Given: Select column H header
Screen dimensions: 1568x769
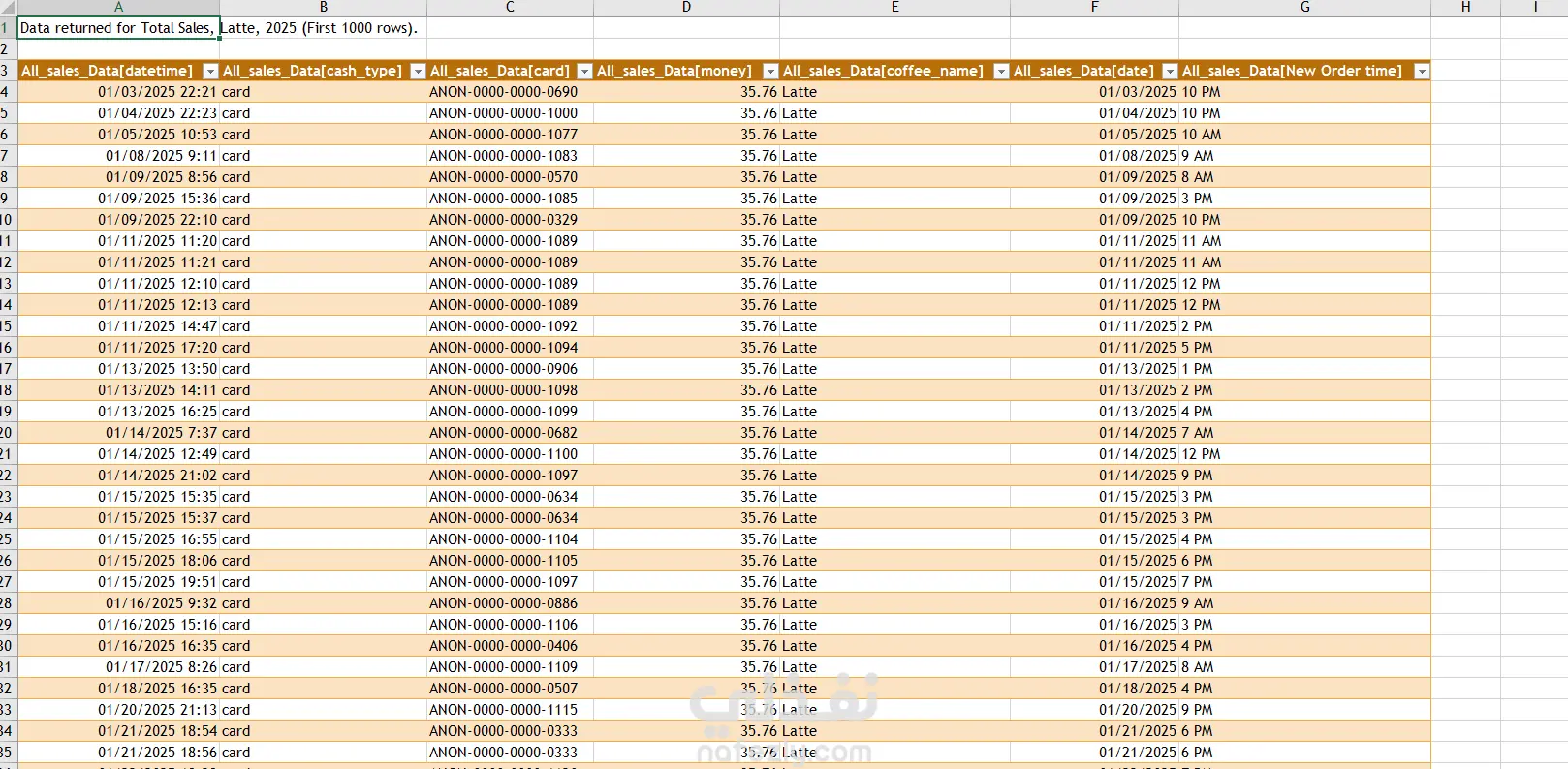Looking at the screenshot, I should (x=1466, y=7).
